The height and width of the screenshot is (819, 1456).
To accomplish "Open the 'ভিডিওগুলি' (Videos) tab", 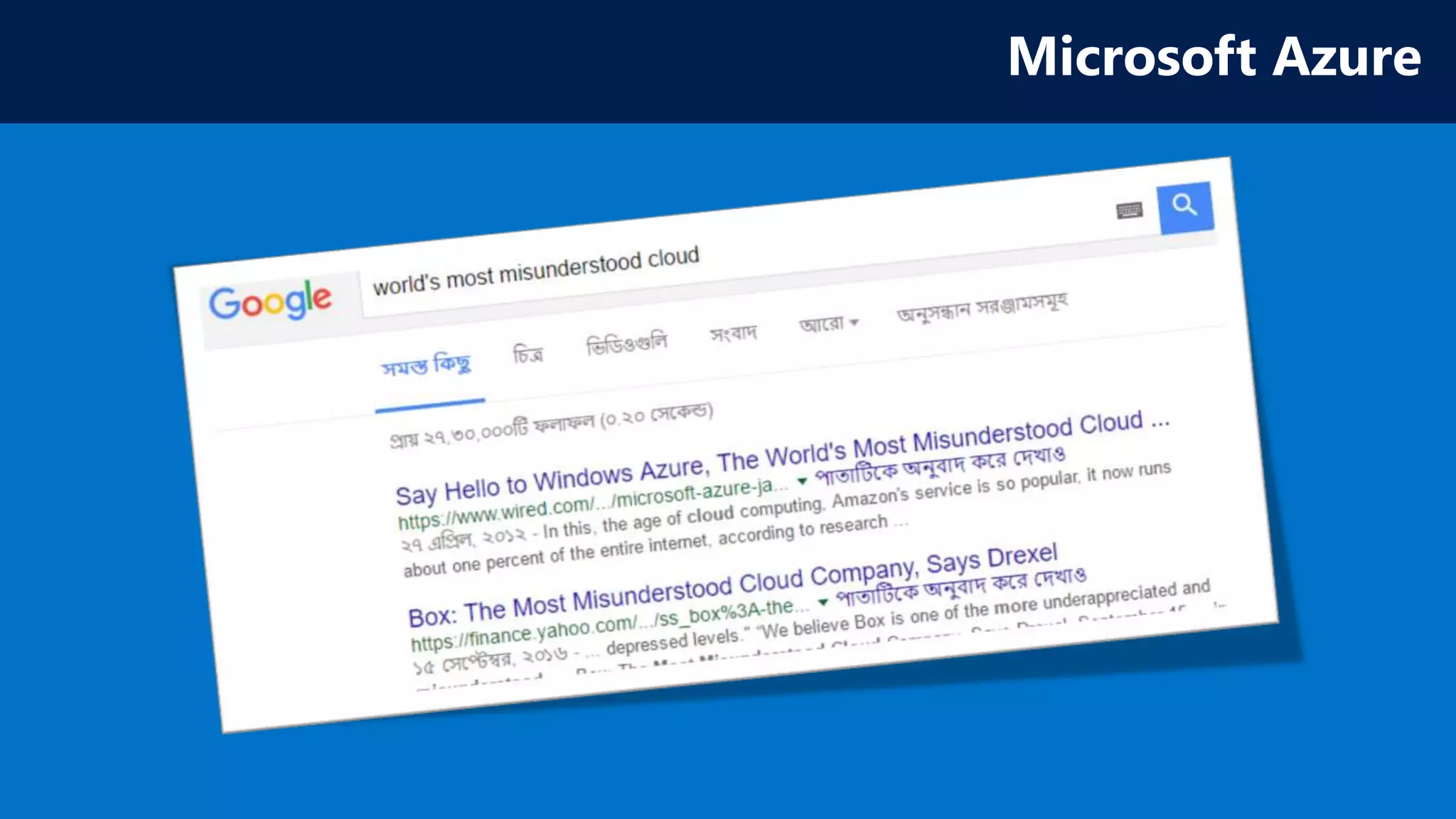I will (627, 343).
